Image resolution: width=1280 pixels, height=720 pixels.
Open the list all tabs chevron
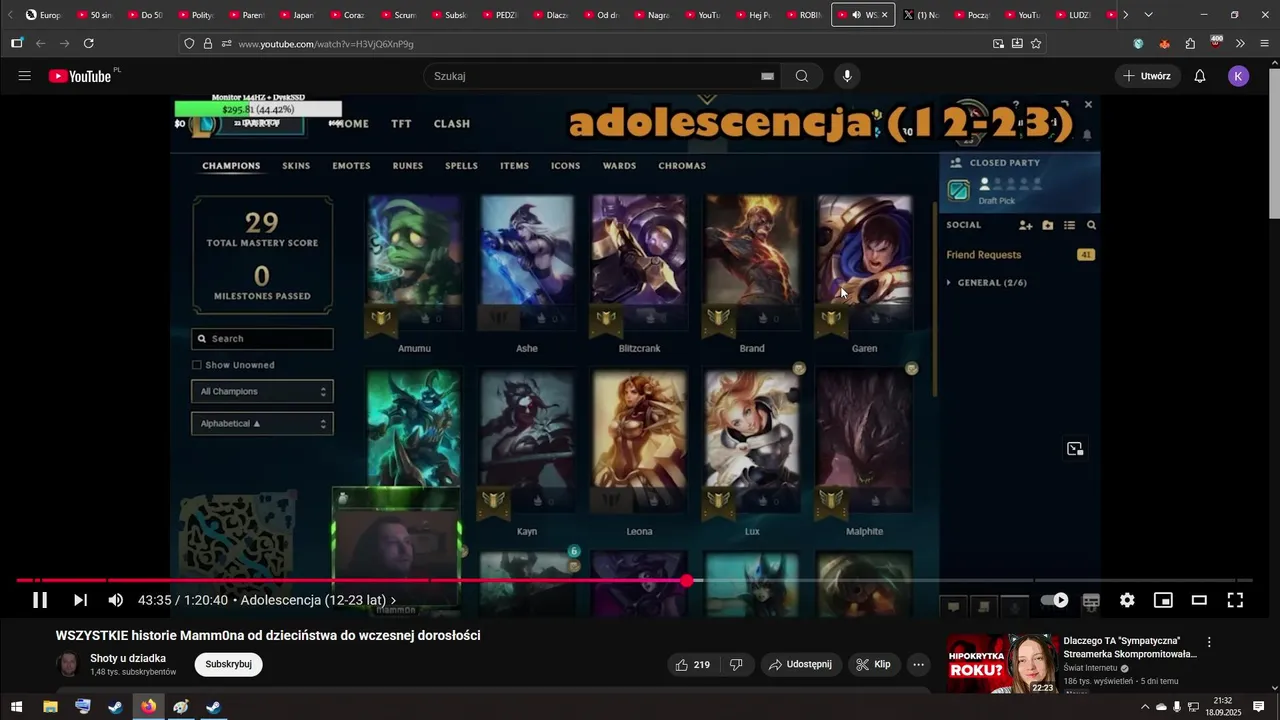coord(1148,15)
